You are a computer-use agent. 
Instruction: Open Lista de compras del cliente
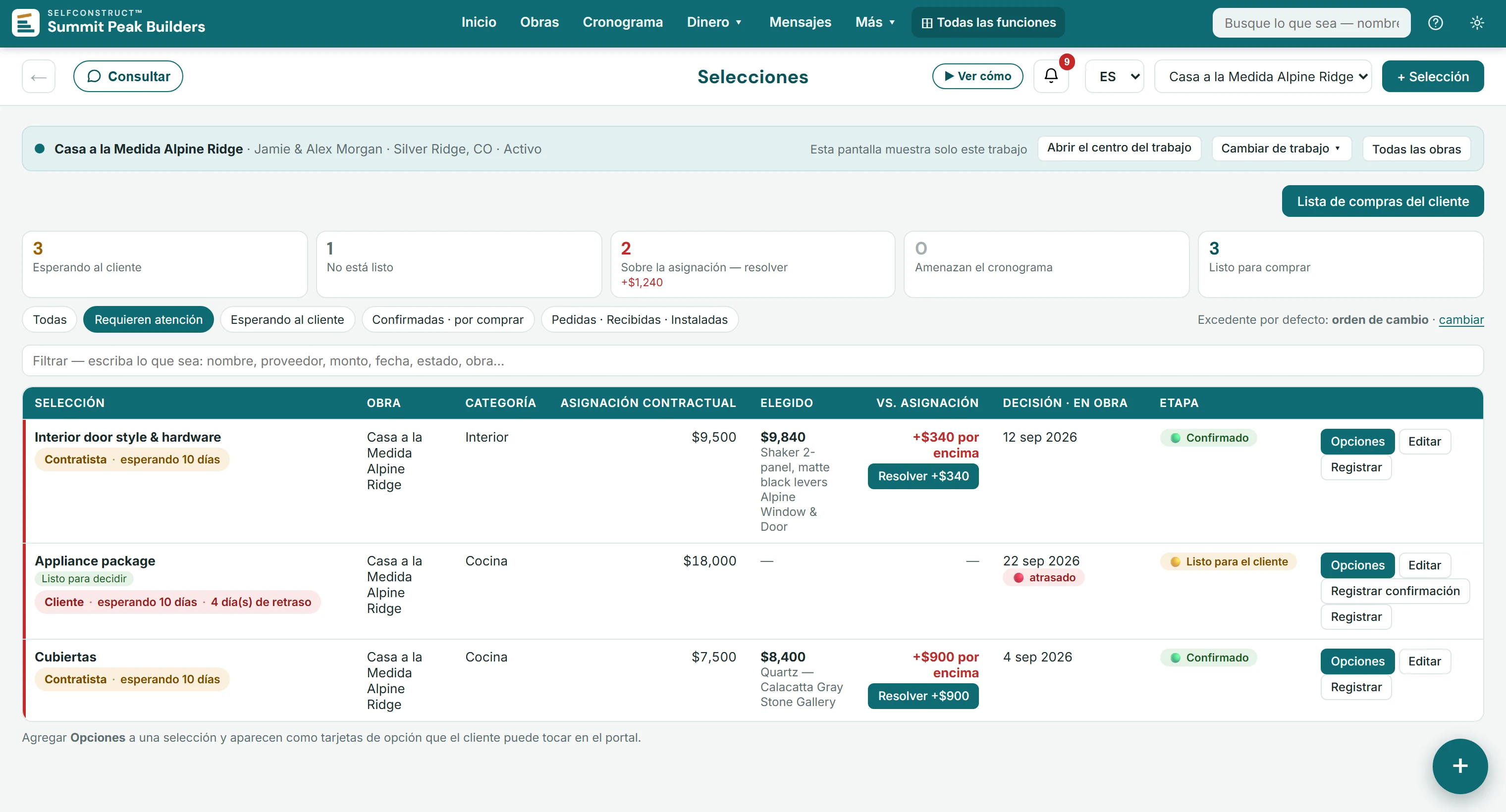click(1383, 201)
